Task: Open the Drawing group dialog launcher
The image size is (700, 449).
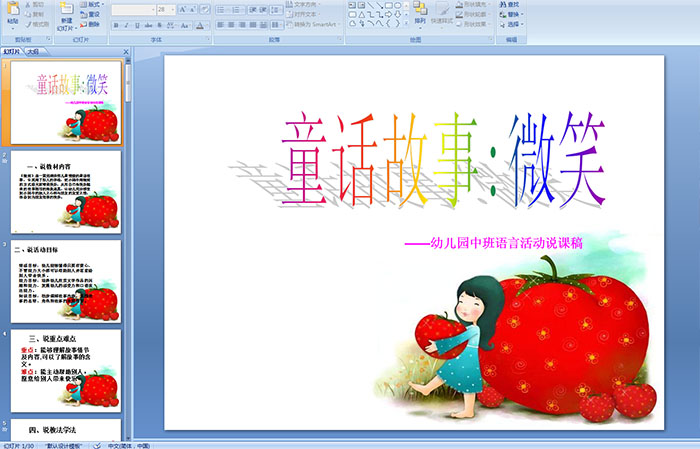Action: point(491,39)
